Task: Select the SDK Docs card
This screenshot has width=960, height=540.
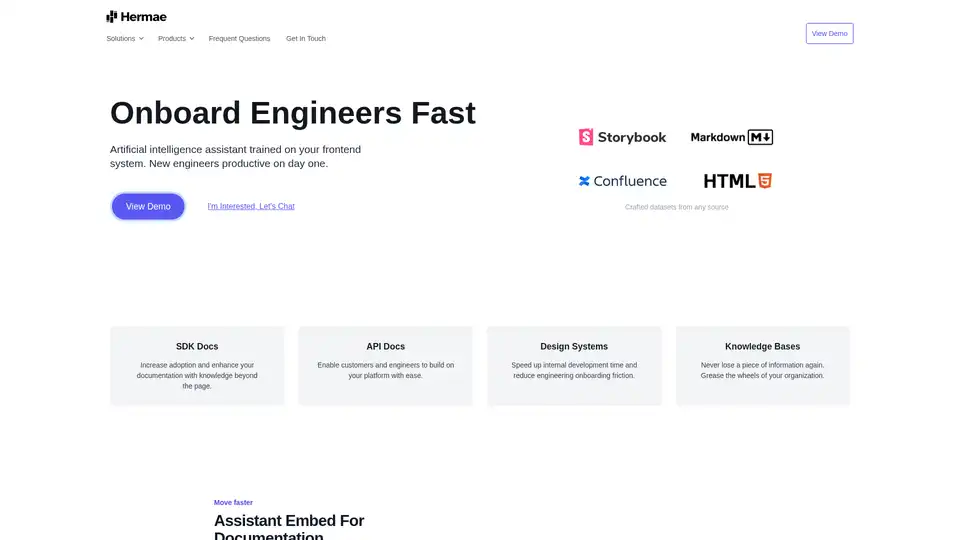Action: pos(197,365)
